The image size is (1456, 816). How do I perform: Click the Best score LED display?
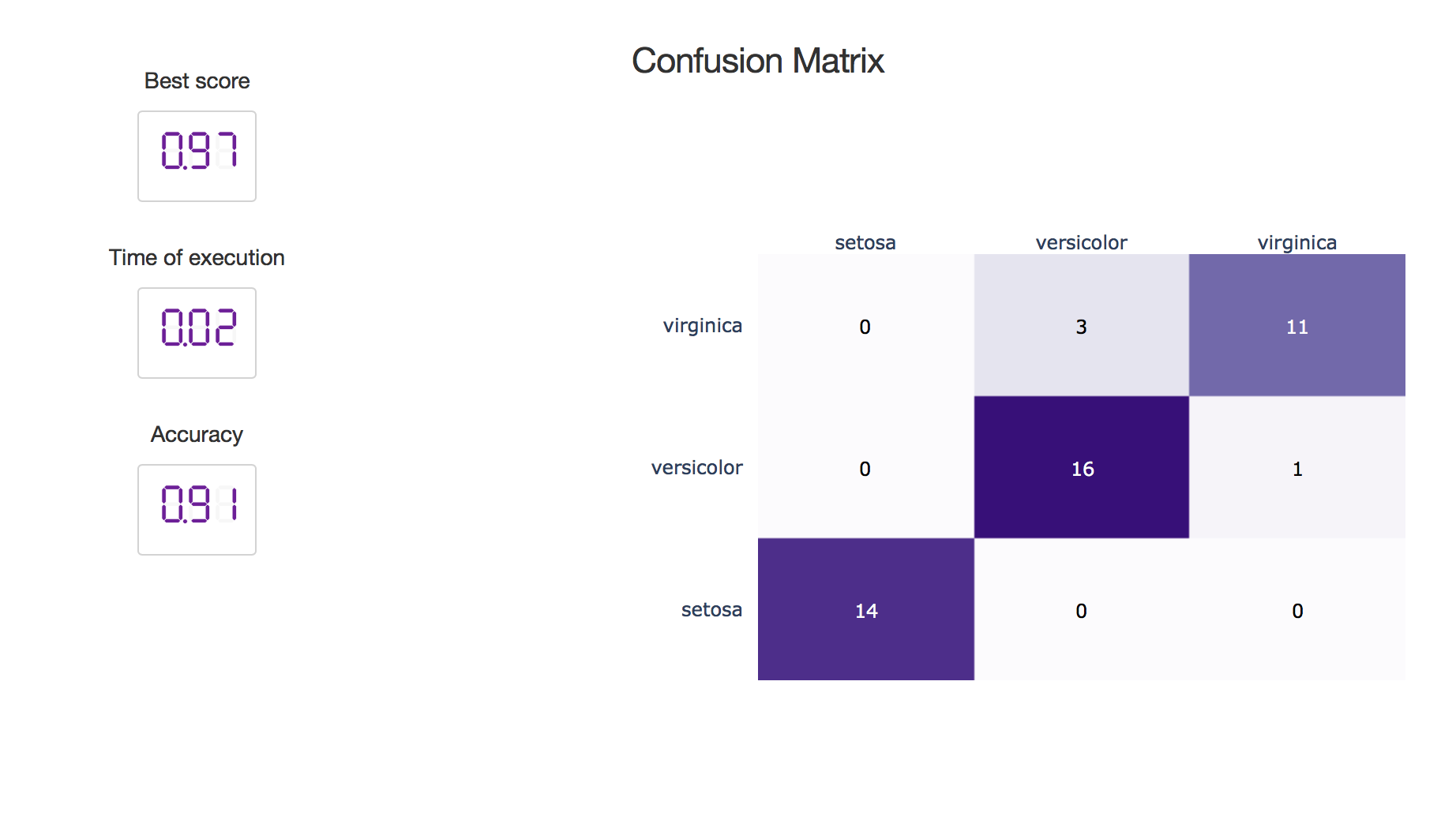click(x=197, y=156)
